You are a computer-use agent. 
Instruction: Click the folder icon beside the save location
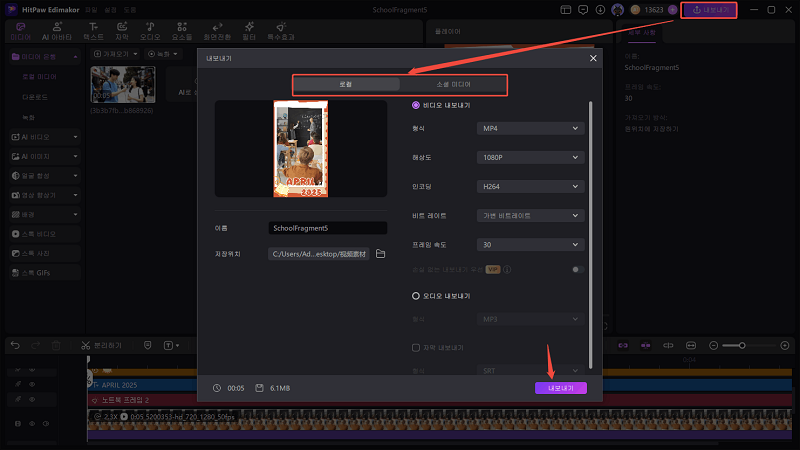pos(380,254)
